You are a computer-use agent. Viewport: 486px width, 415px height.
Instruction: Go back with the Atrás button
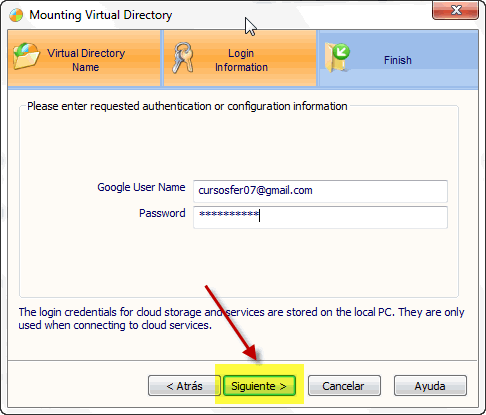point(184,386)
